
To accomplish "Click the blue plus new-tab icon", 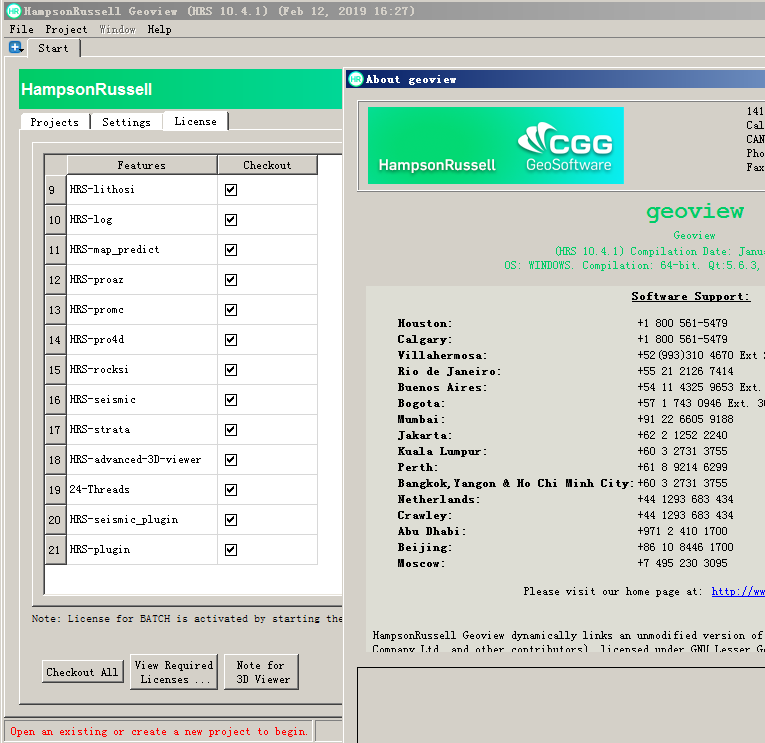I will [x=16, y=48].
